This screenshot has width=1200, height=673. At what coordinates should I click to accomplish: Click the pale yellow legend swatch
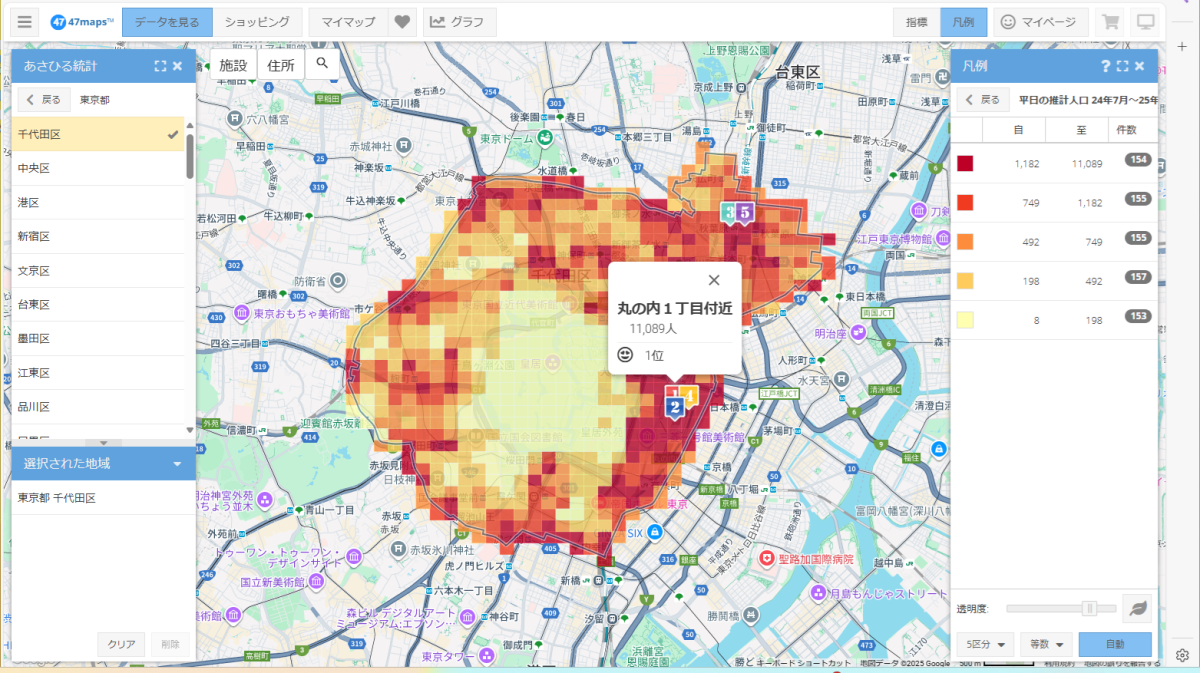965,320
